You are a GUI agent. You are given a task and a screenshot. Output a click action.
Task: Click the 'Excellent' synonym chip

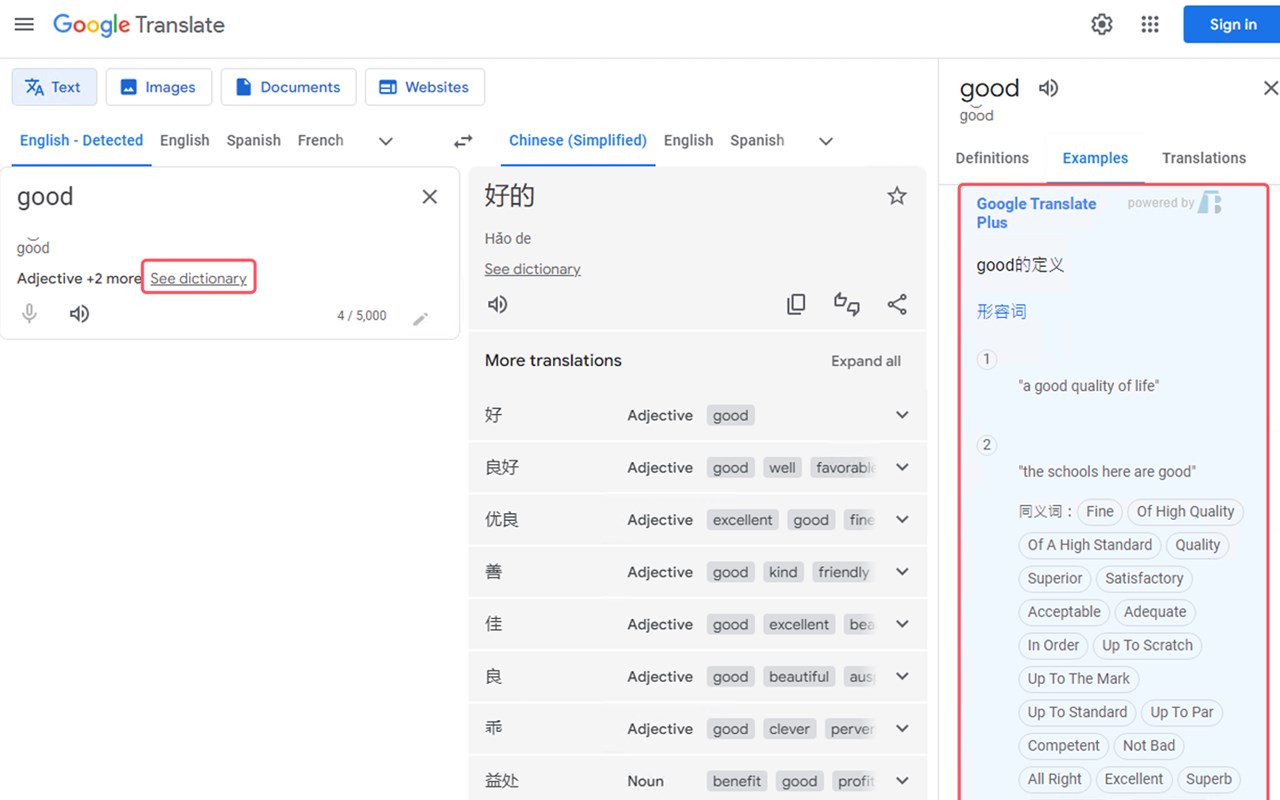[1134, 779]
